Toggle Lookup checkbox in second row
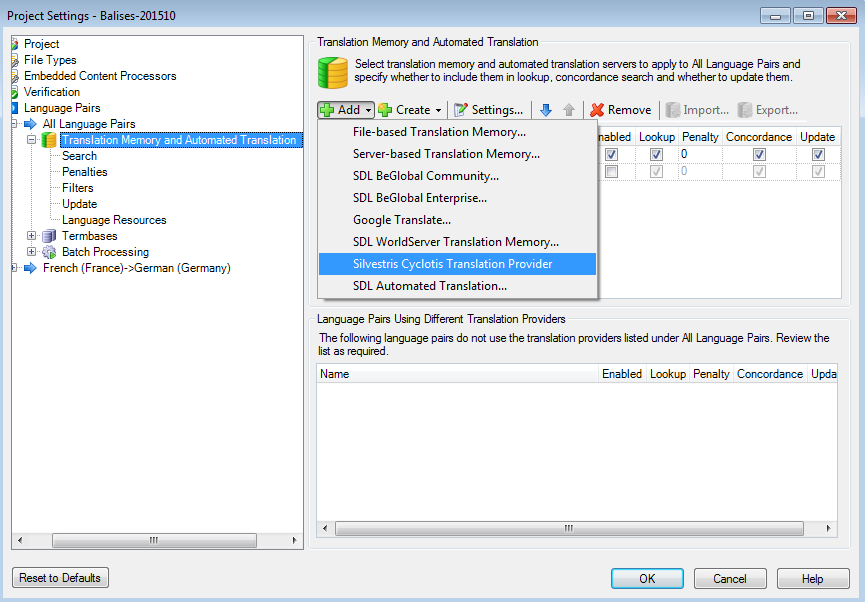Image resolution: width=865 pixels, height=602 pixels. pyautogui.click(x=656, y=172)
